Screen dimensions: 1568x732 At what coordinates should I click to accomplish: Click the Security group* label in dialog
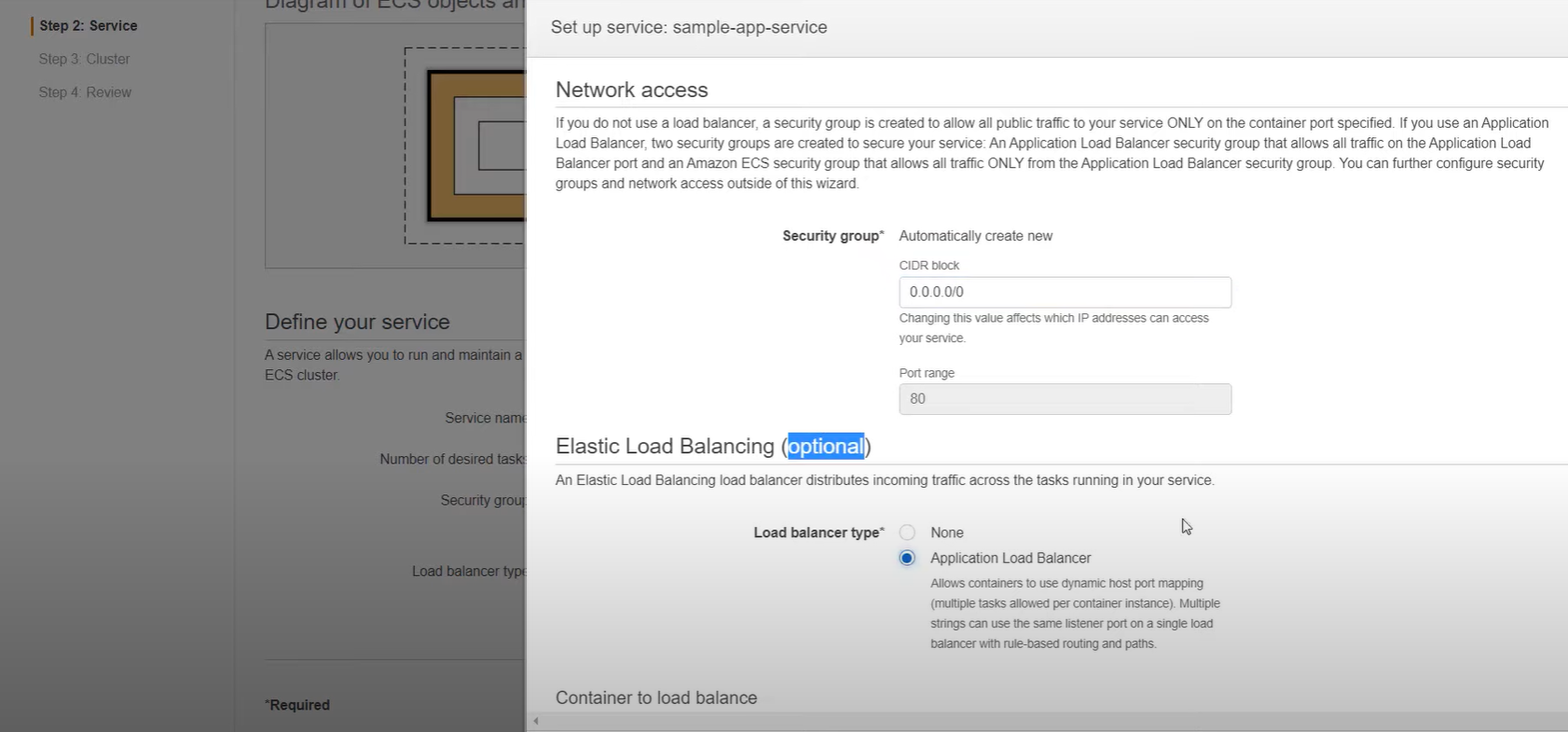pyautogui.click(x=832, y=236)
